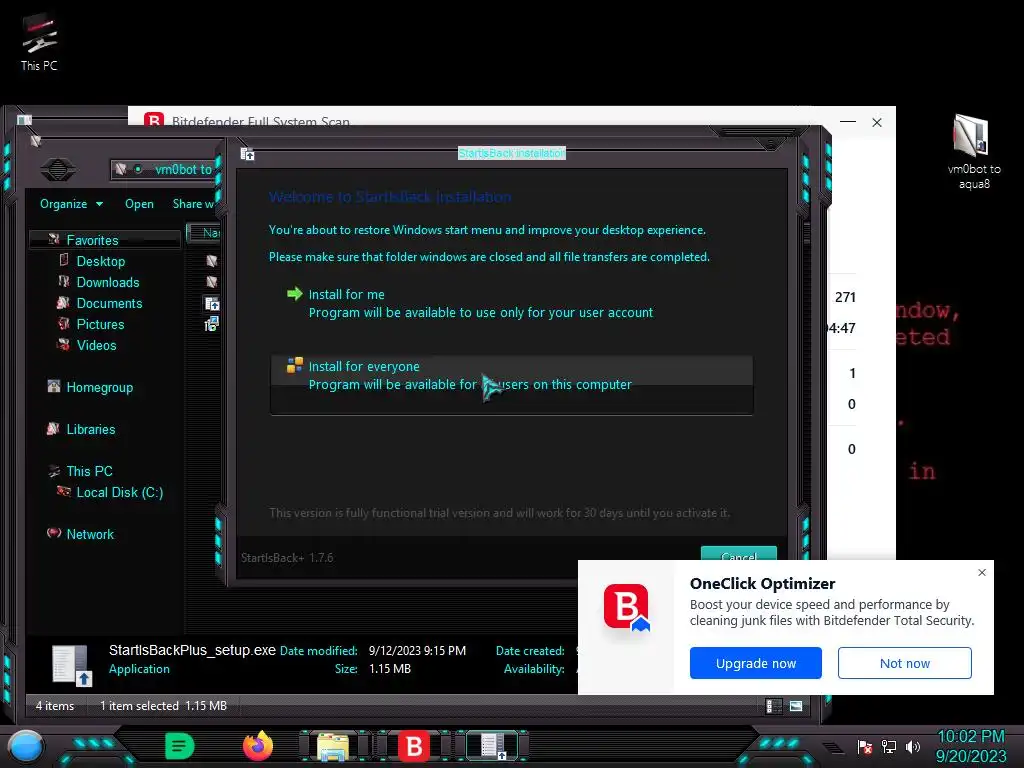The width and height of the screenshot is (1024, 768).
Task: Open Downloads in Favorites
Action: click(108, 282)
